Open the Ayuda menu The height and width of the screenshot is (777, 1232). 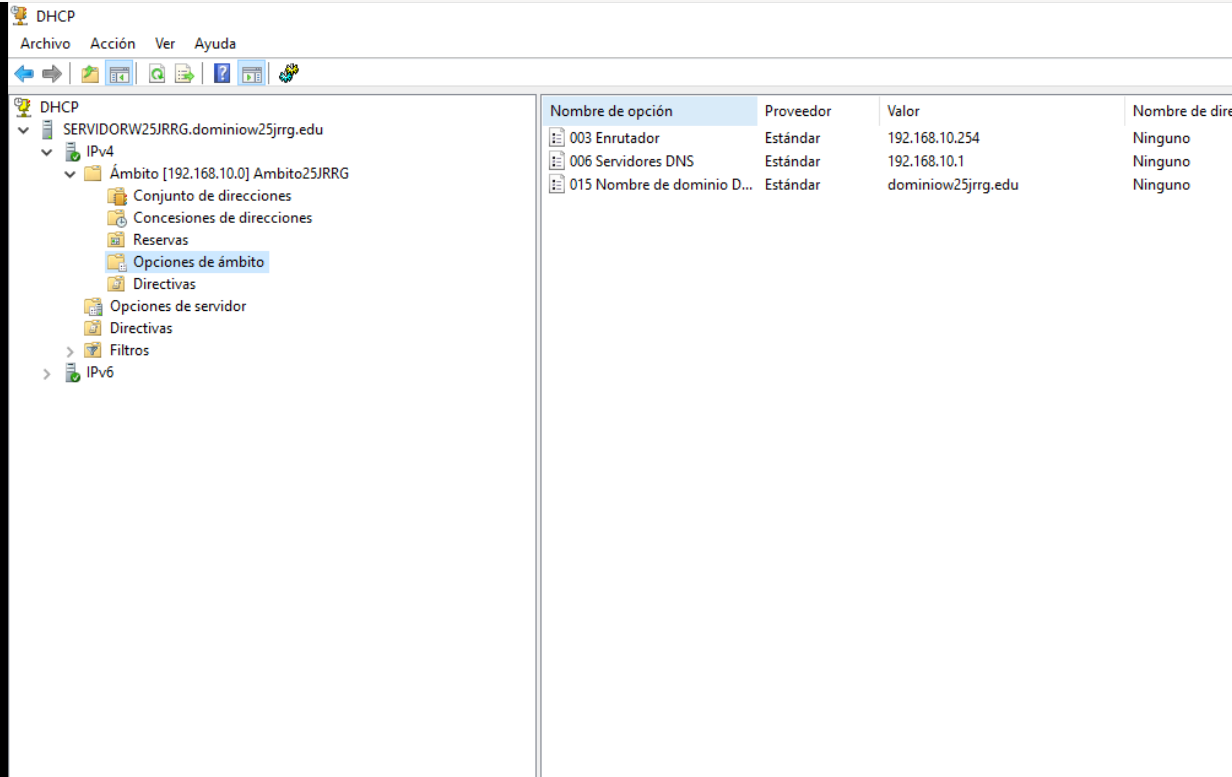(215, 44)
